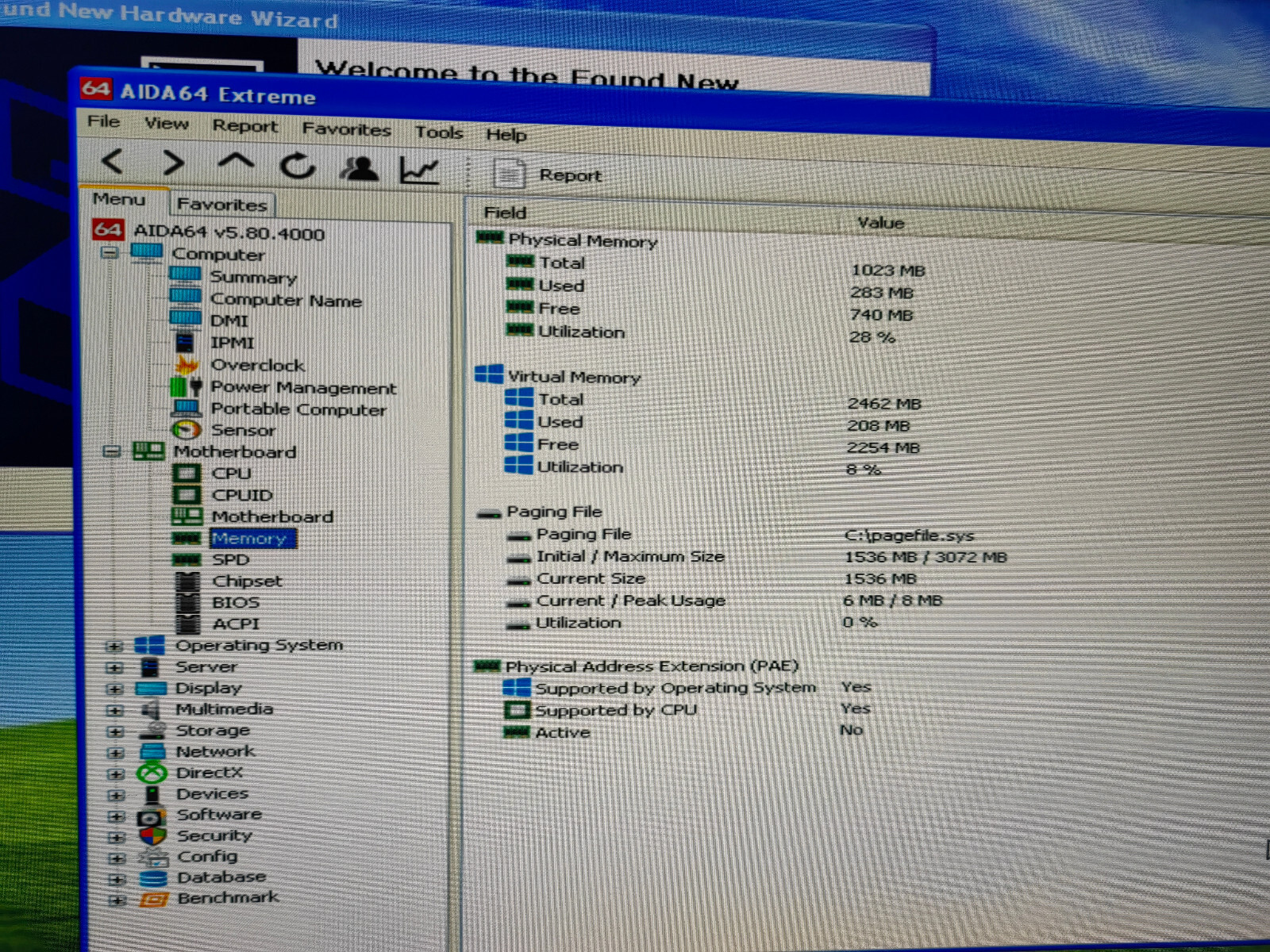Click the DMI monitor icon
Viewport: 1270px width, 952px height.
186,319
